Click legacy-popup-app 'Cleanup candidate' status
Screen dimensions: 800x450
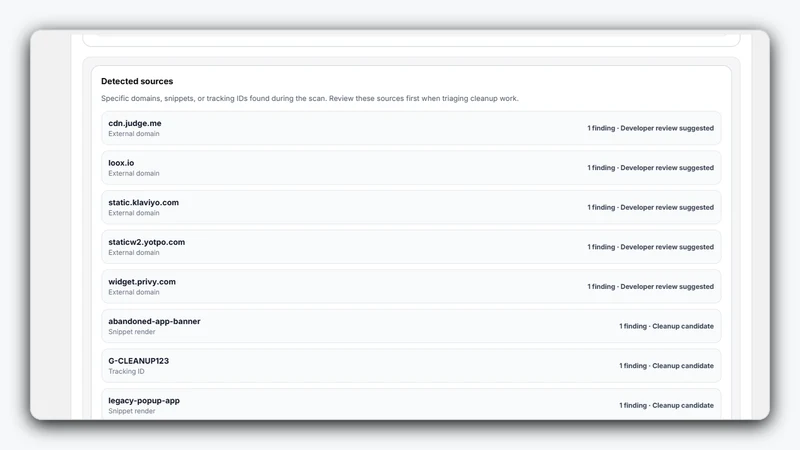pos(683,406)
